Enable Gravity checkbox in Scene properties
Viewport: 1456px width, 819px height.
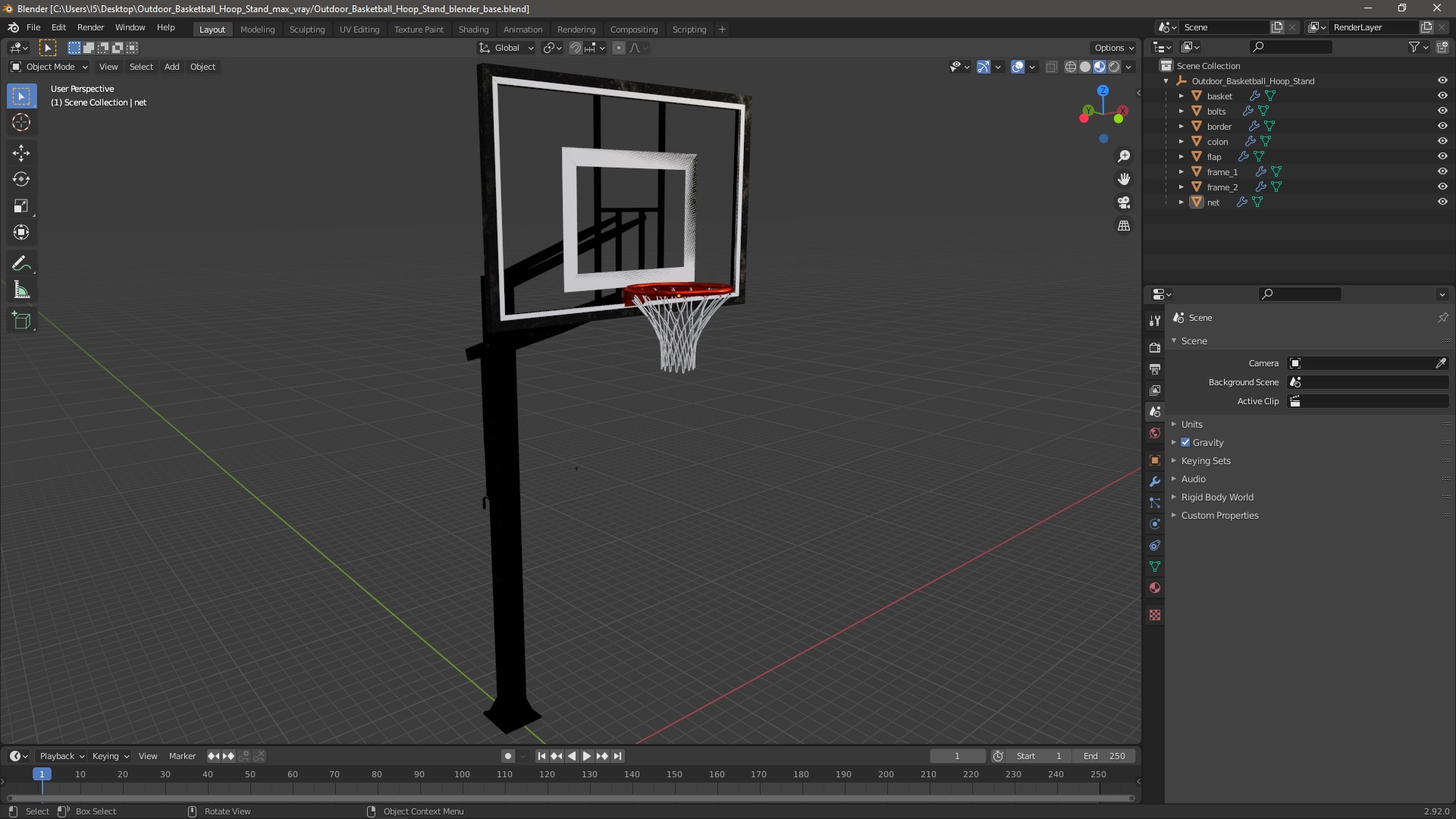click(1186, 442)
